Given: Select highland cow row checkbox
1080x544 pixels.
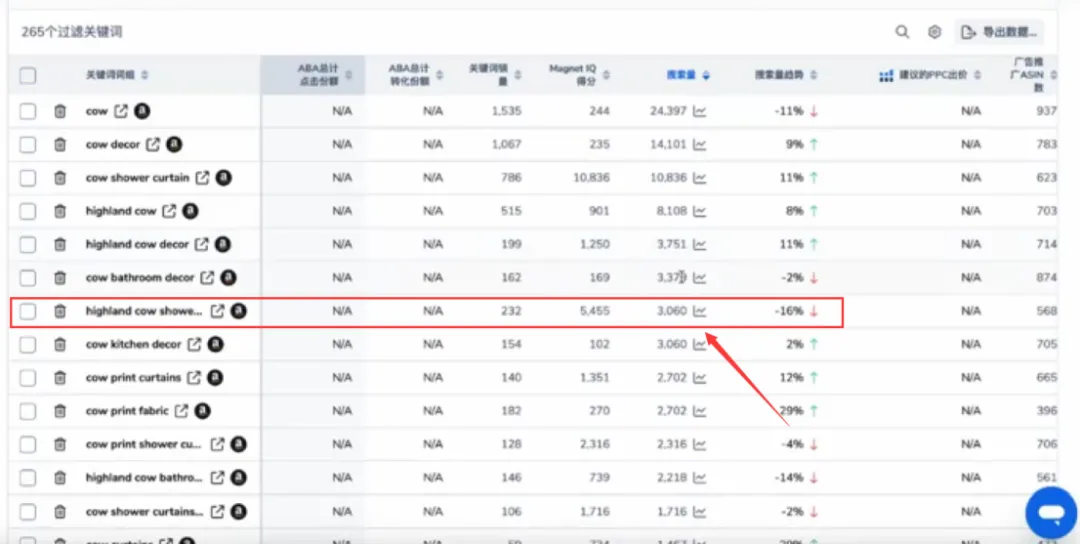Looking at the screenshot, I should [x=28, y=211].
